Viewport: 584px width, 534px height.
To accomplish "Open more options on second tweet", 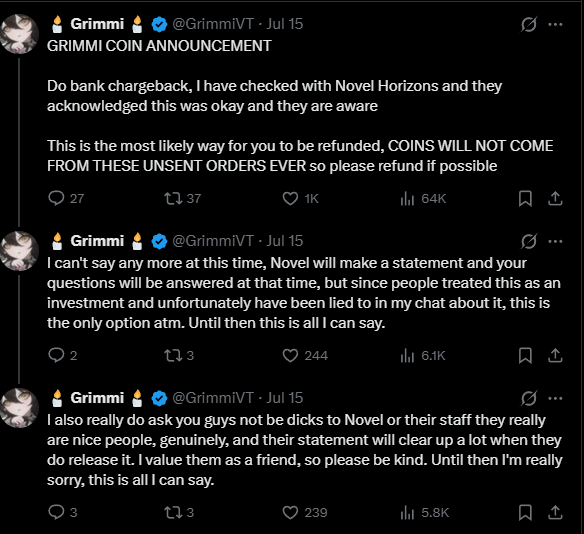I will [555, 241].
